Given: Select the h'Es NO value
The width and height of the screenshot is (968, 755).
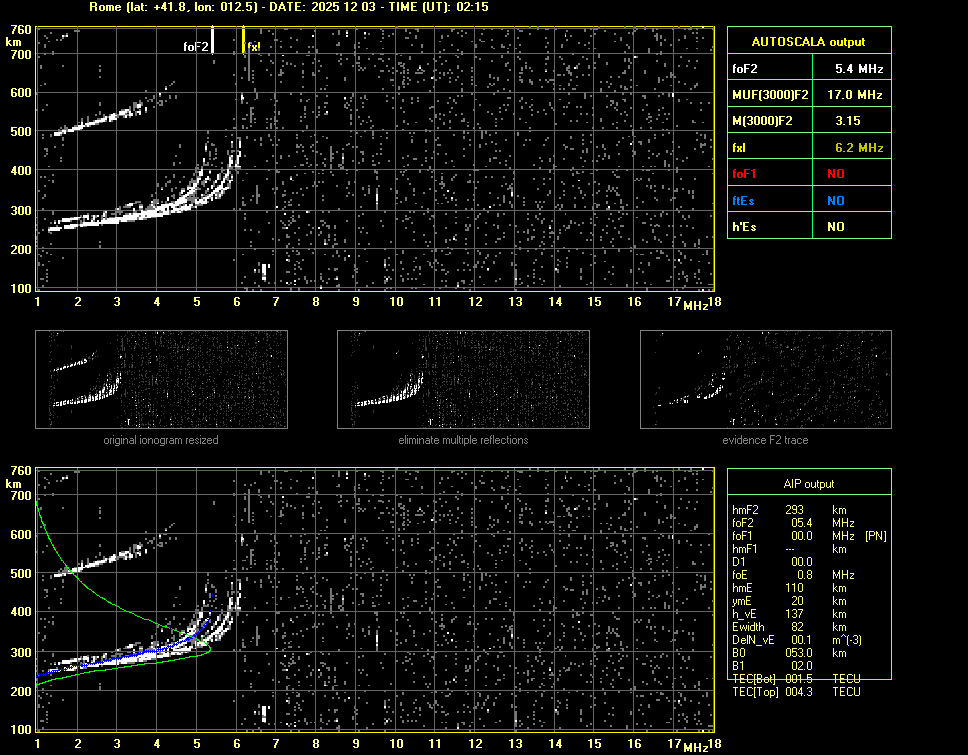Looking at the screenshot, I should click(835, 227).
